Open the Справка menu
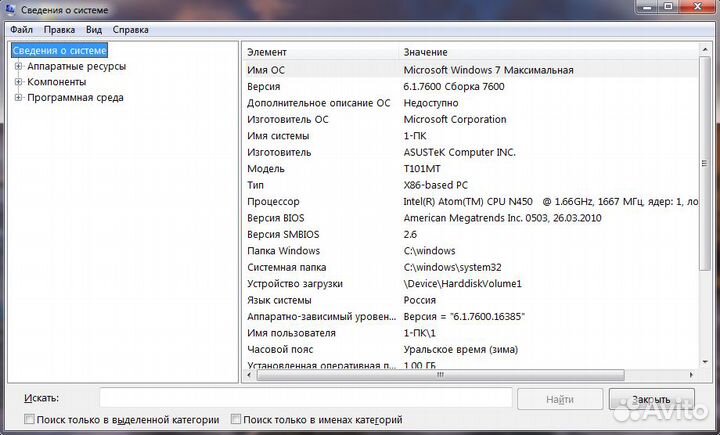Image resolution: width=720 pixels, height=435 pixels. click(x=130, y=29)
